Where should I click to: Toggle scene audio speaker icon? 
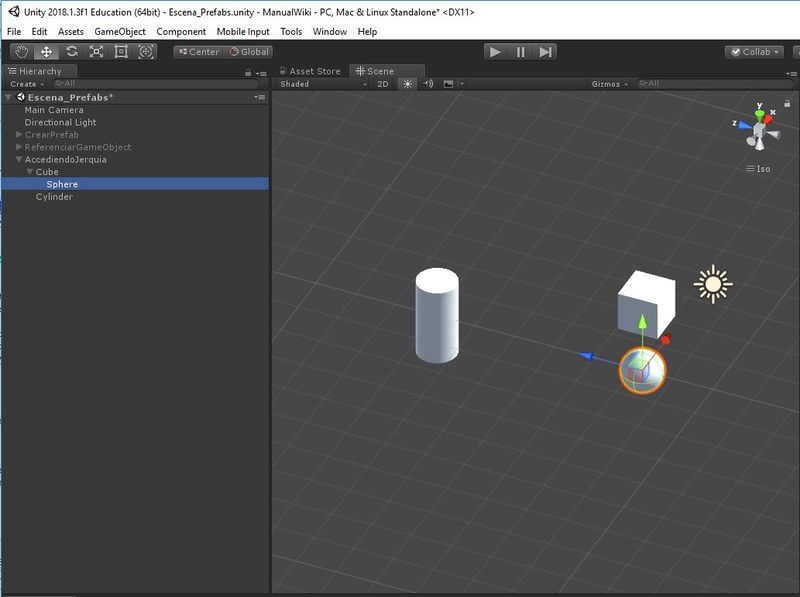[428, 84]
